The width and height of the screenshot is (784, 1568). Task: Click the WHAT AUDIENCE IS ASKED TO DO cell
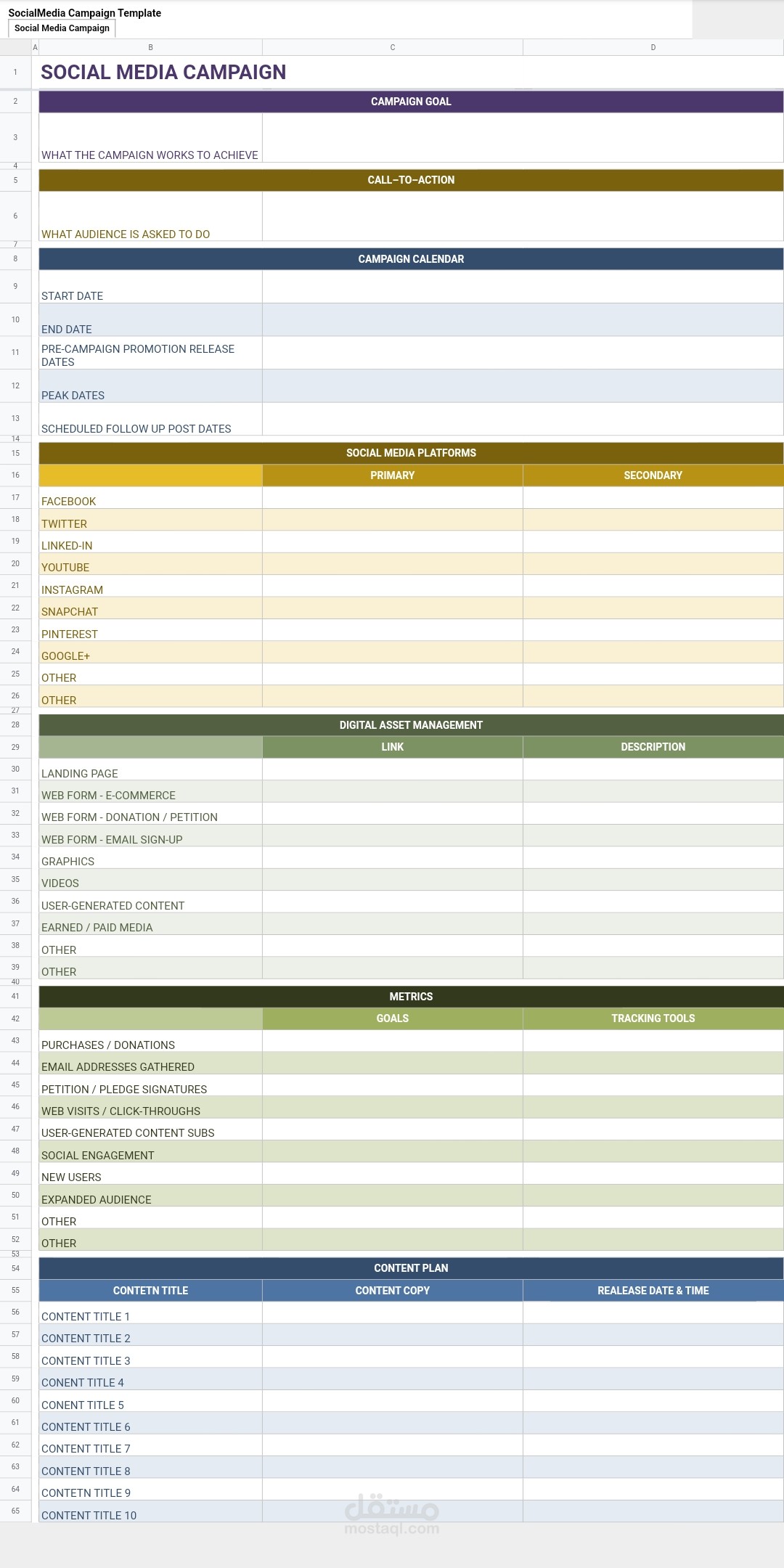coord(150,216)
